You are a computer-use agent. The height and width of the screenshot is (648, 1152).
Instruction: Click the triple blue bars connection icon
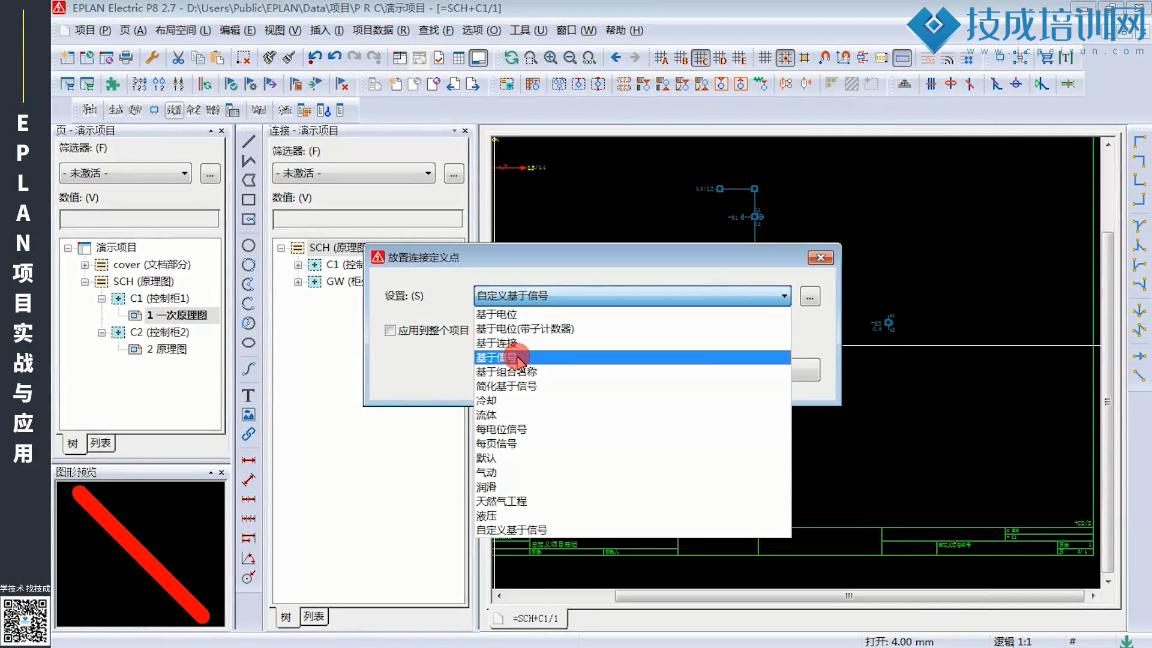tap(930, 84)
